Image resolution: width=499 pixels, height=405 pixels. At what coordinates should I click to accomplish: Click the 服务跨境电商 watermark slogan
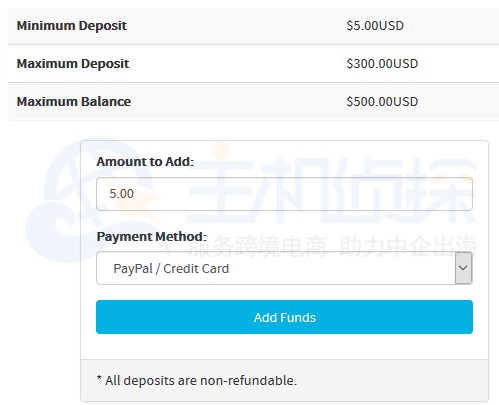pyautogui.click(x=257, y=246)
